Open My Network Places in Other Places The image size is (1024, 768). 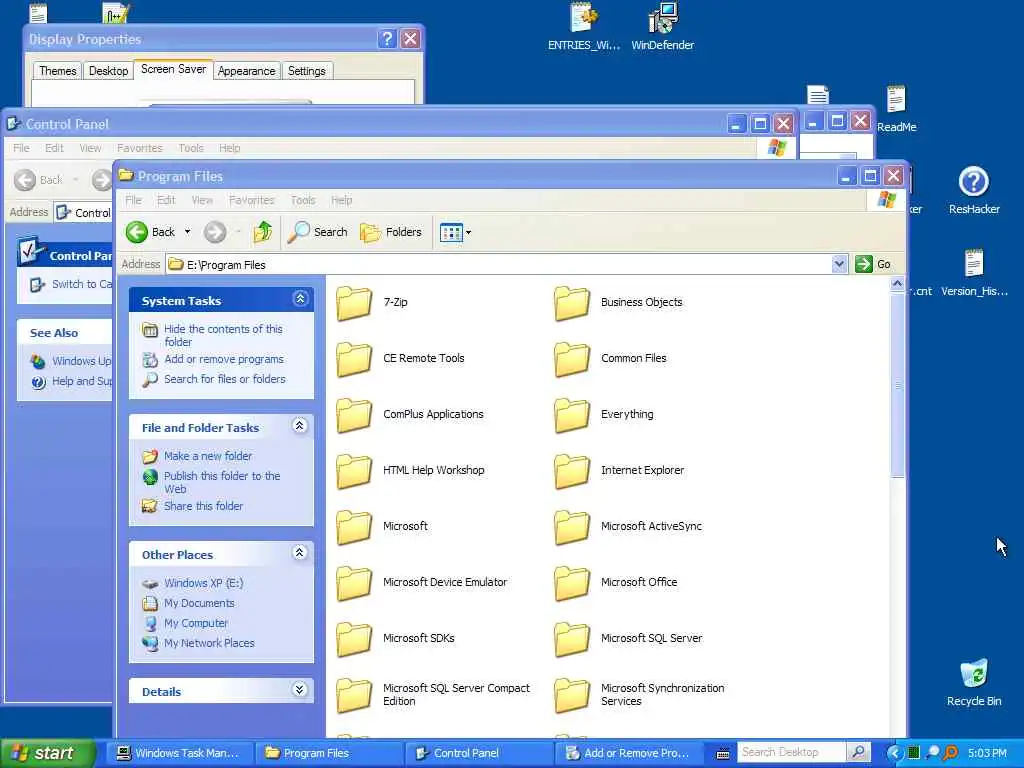(209, 643)
